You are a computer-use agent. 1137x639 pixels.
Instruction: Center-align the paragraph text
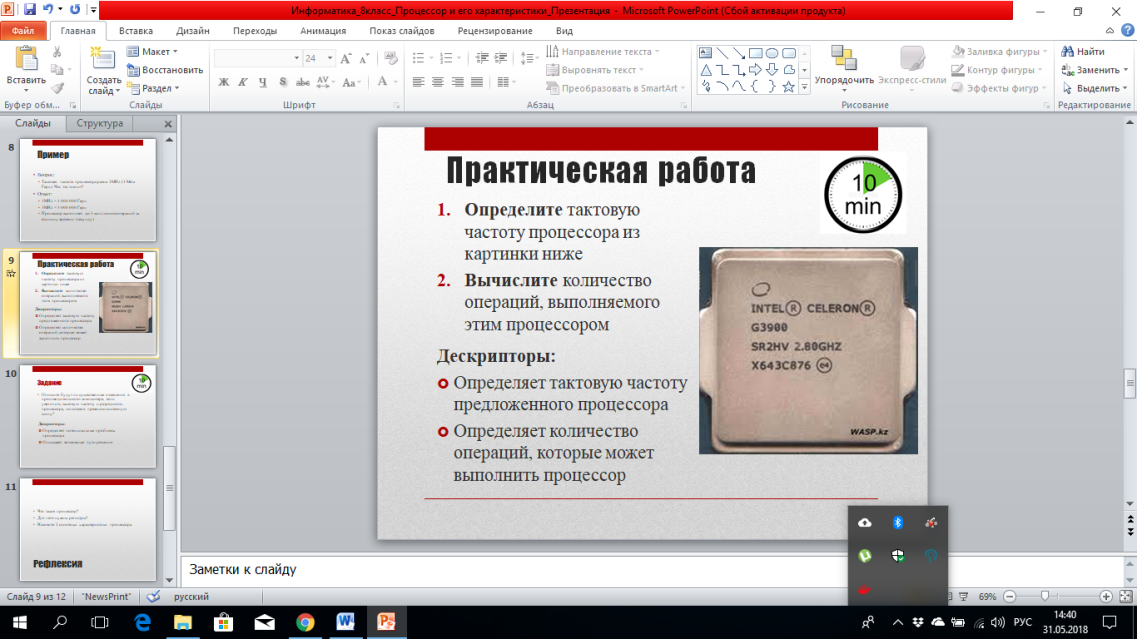point(438,83)
